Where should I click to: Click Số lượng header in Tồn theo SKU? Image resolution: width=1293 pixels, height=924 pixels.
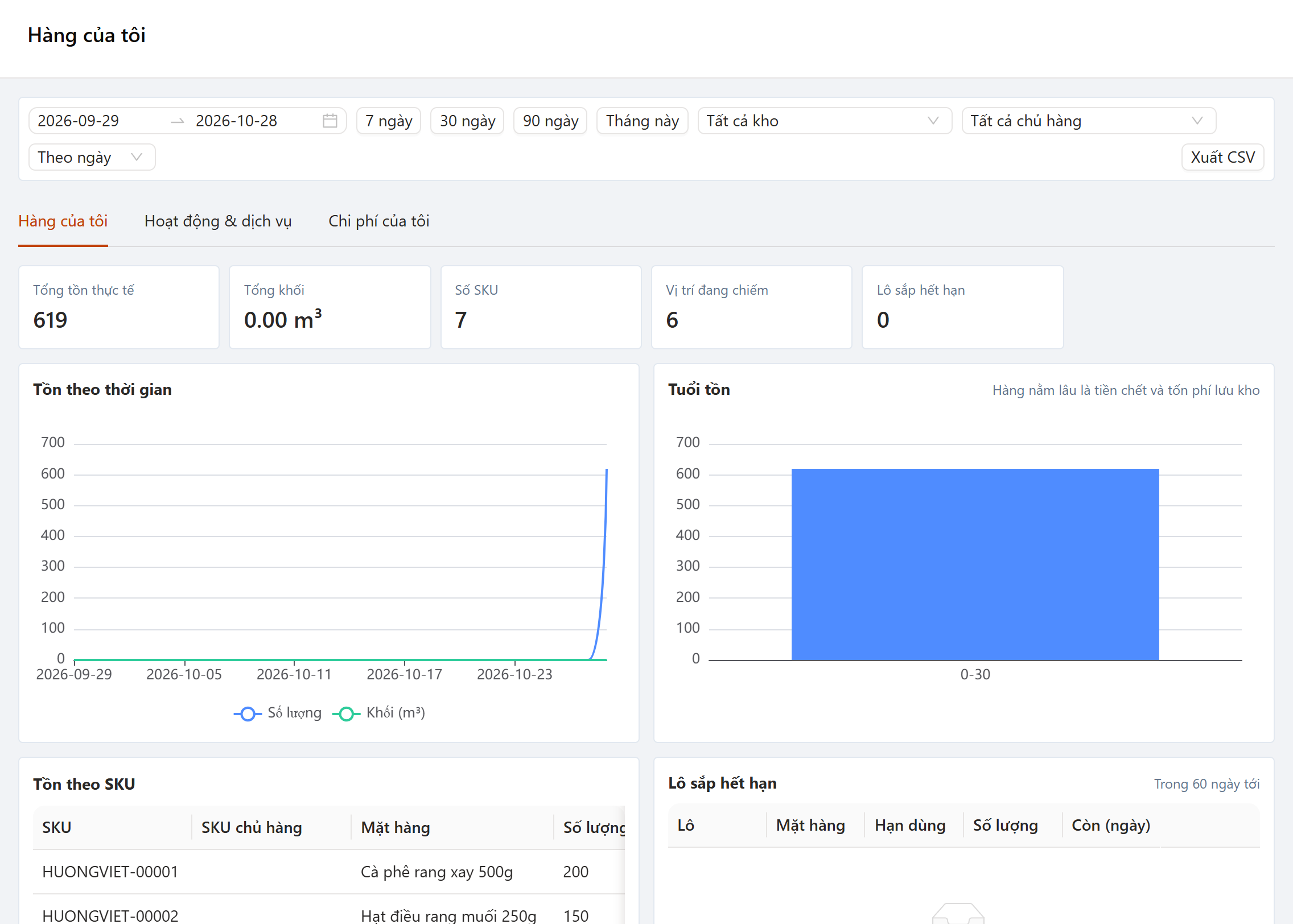pos(590,827)
